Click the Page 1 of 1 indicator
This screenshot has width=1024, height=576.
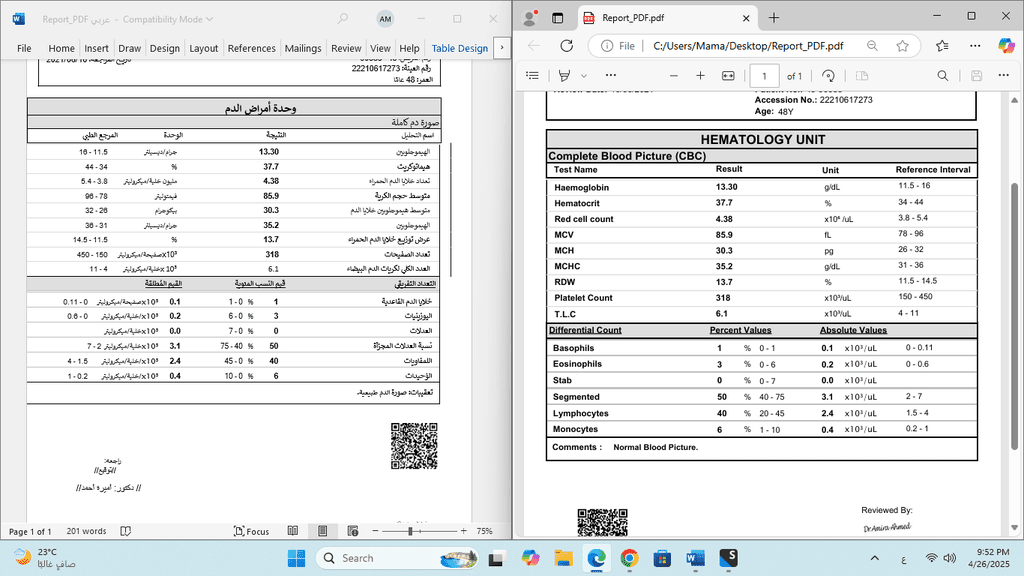point(30,531)
